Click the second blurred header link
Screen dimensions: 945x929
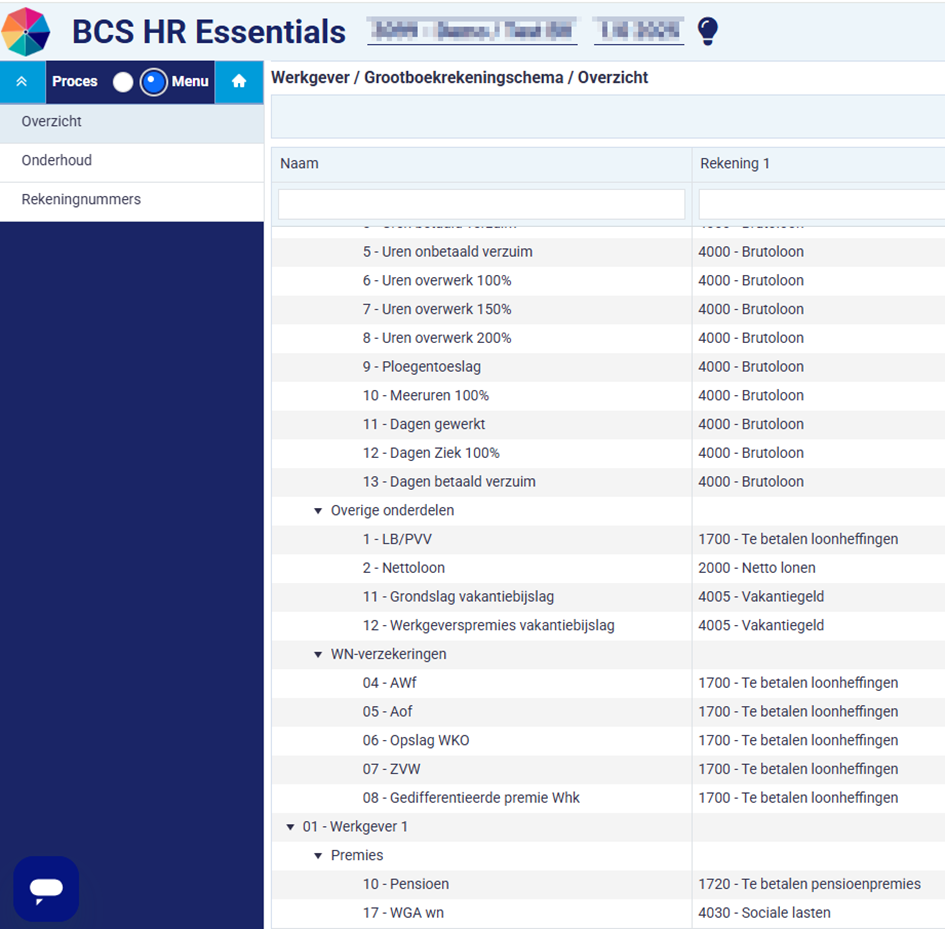click(x=639, y=31)
